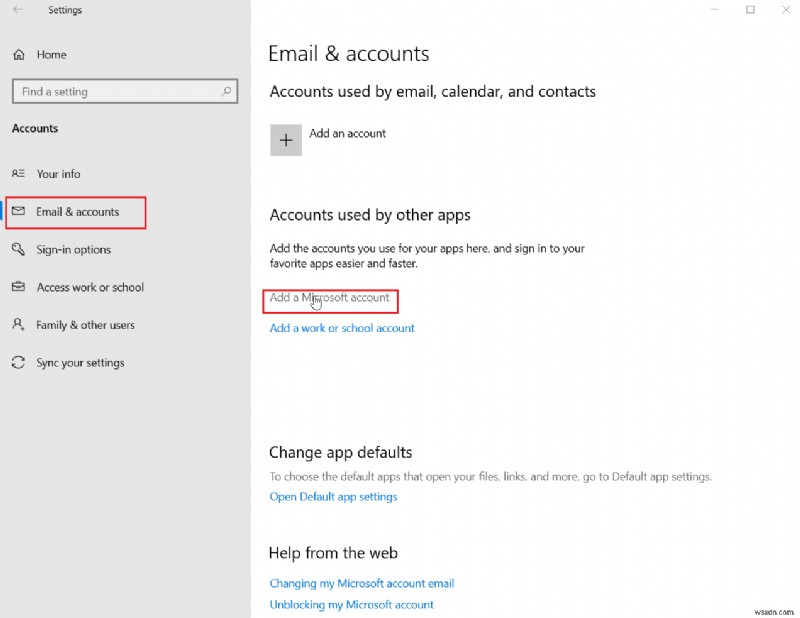The height and width of the screenshot is (618, 800).
Task: Open the Your info section
Action: 58,174
